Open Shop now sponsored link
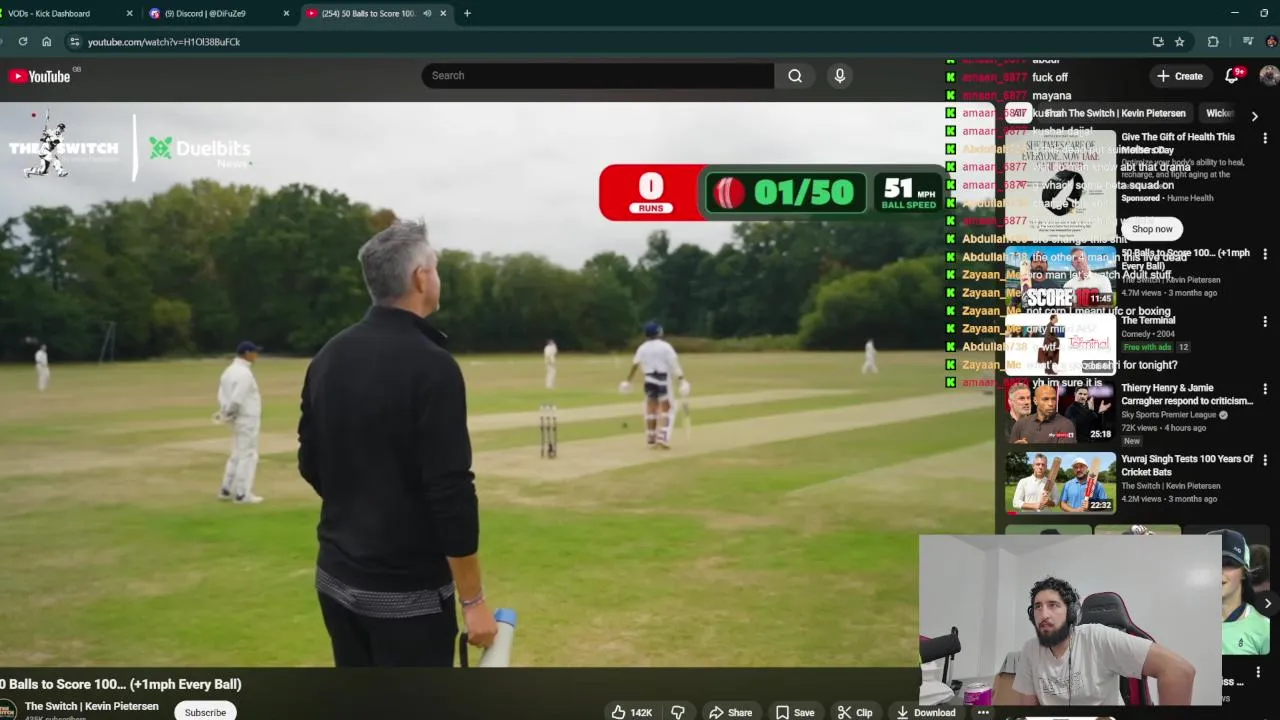The image size is (1280, 720). 1152,229
